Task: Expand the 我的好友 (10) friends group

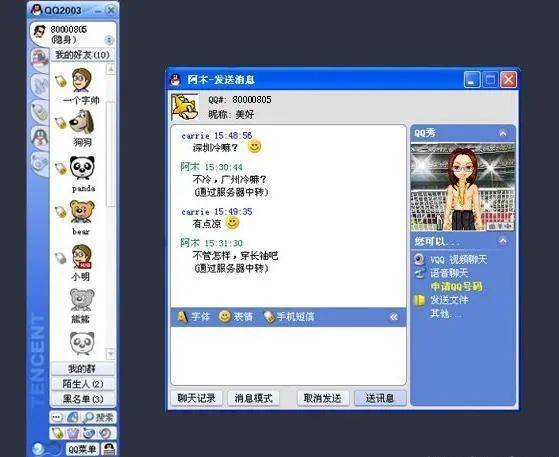Action: point(82,55)
